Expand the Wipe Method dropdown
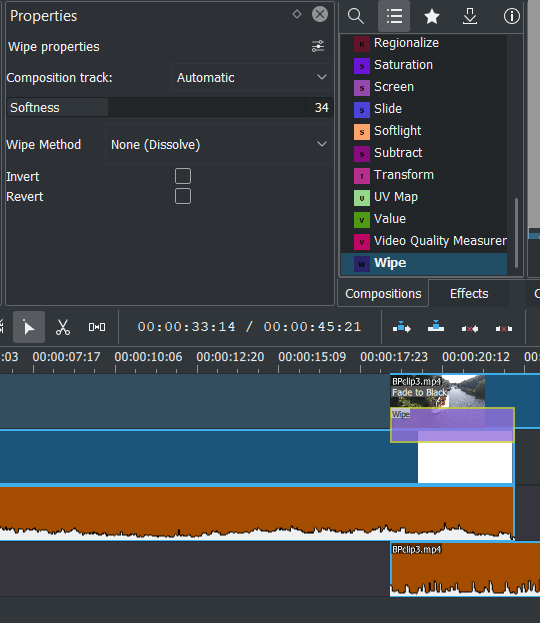The width and height of the screenshot is (540, 623). click(219, 145)
